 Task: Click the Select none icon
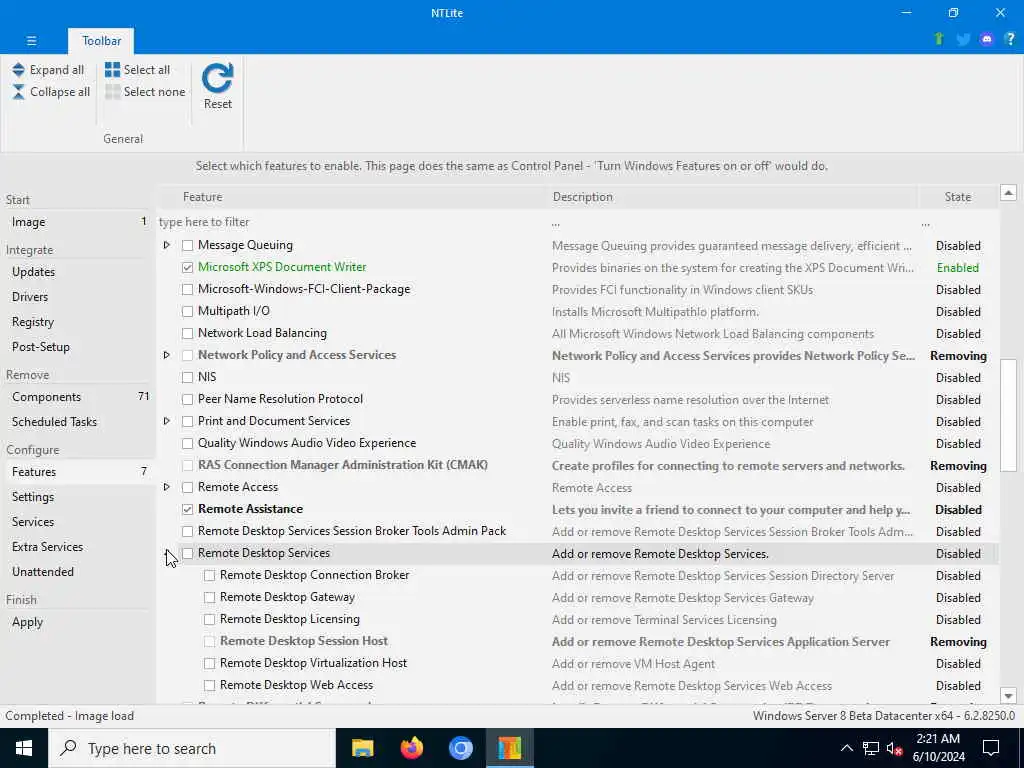pos(112,91)
